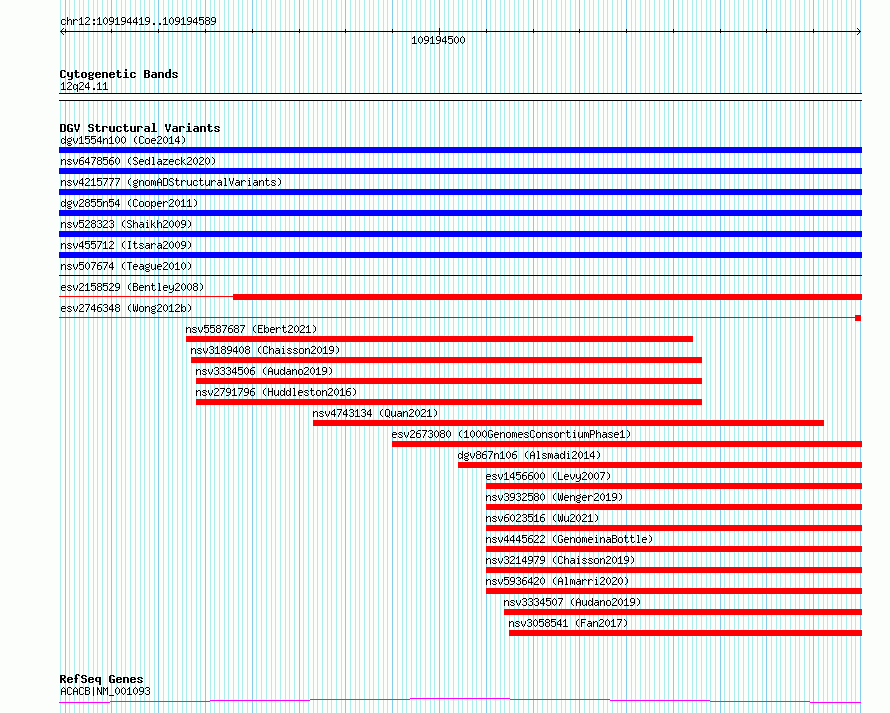Screen dimensions: 890x713
Task: Open nsv4215777 (gnomADStructuralVariants) entry
Action: 171,182
